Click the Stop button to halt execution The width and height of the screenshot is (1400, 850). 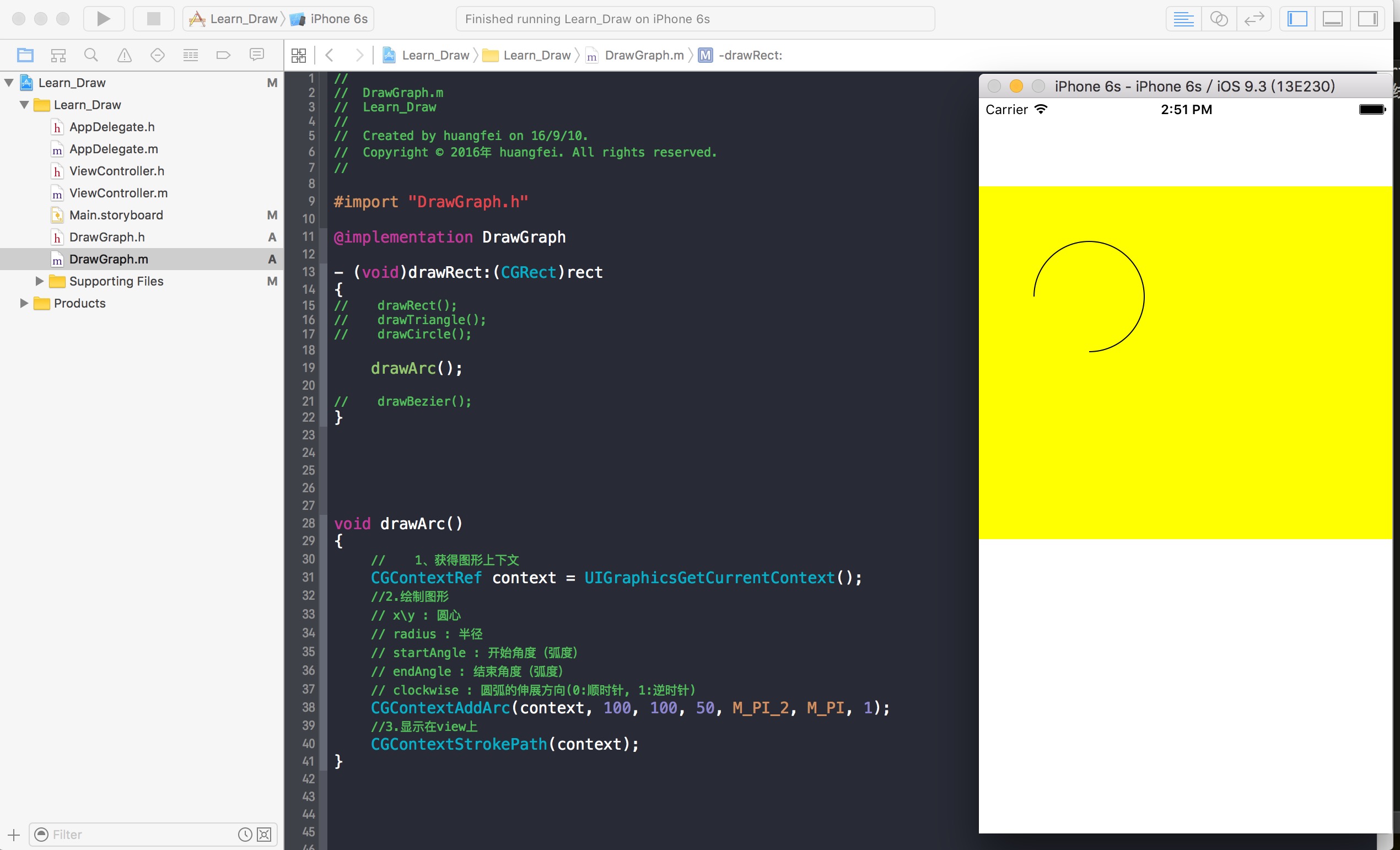click(150, 18)
